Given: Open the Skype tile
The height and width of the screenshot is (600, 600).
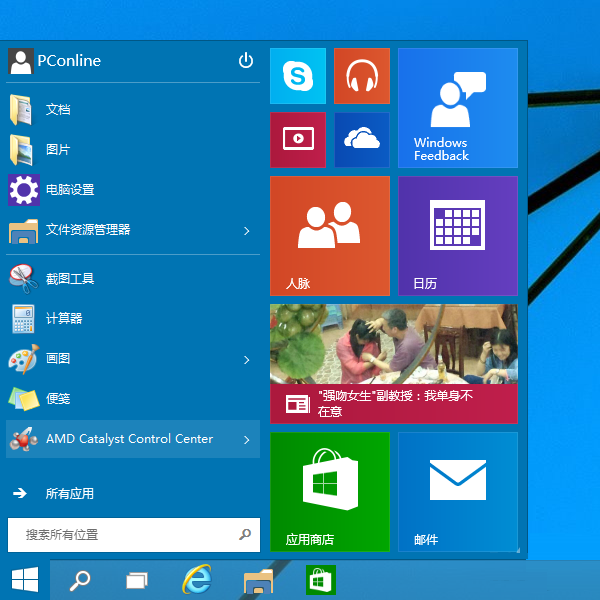Looking at the screenshot, I should [x=298, y=76].
